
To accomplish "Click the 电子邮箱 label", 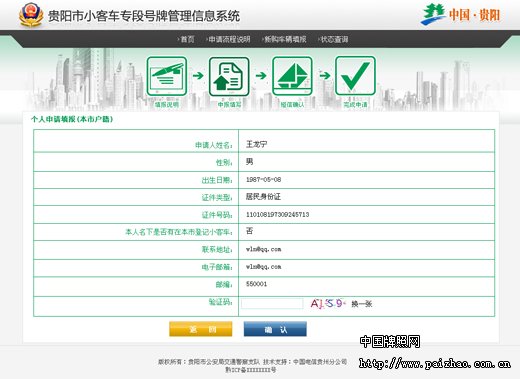I will point(217,267).
